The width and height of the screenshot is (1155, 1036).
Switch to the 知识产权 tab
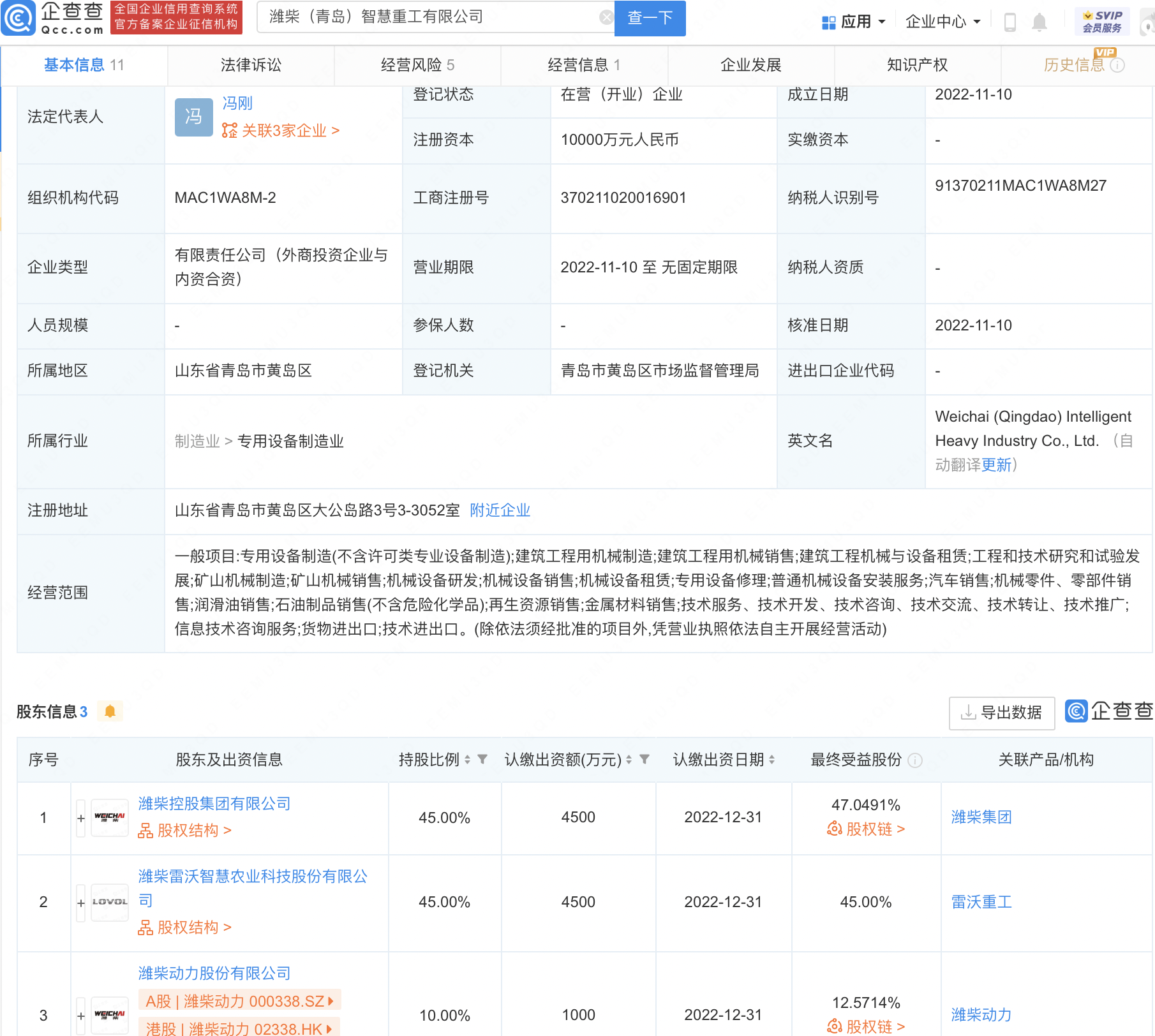917,65
